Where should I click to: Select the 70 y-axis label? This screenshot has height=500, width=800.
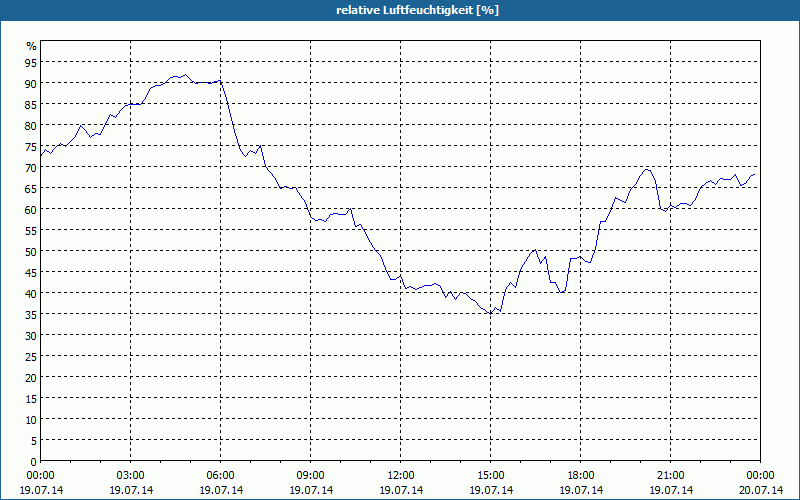[31, 167]
